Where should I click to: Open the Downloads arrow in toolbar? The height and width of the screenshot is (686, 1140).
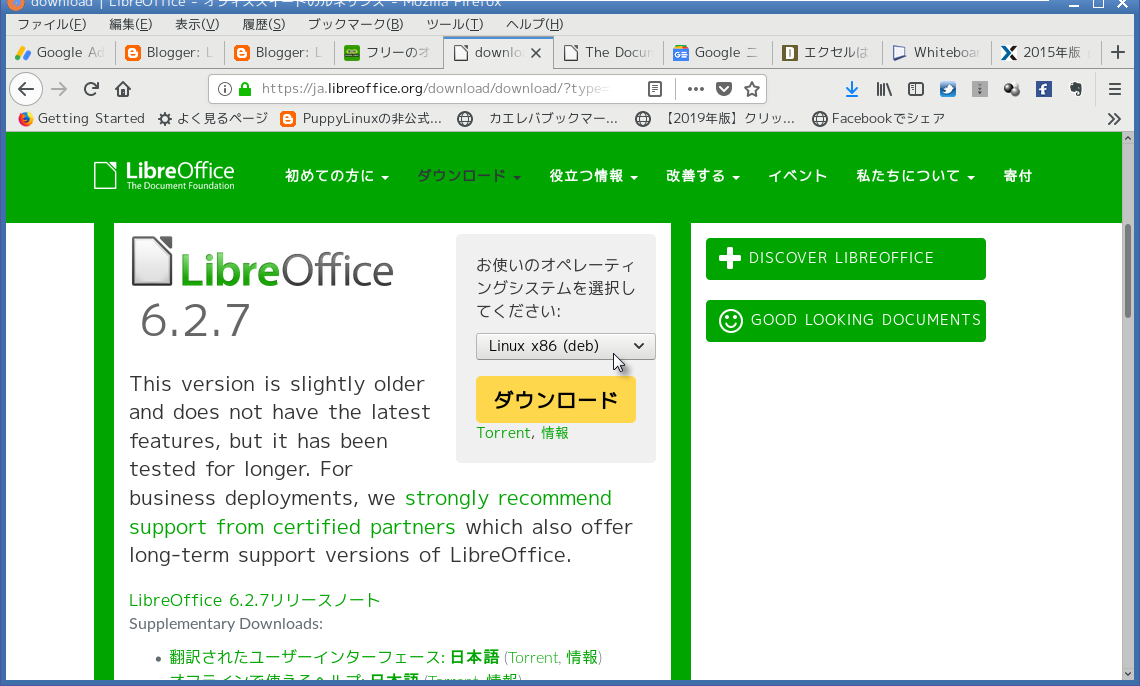point(852,89)
